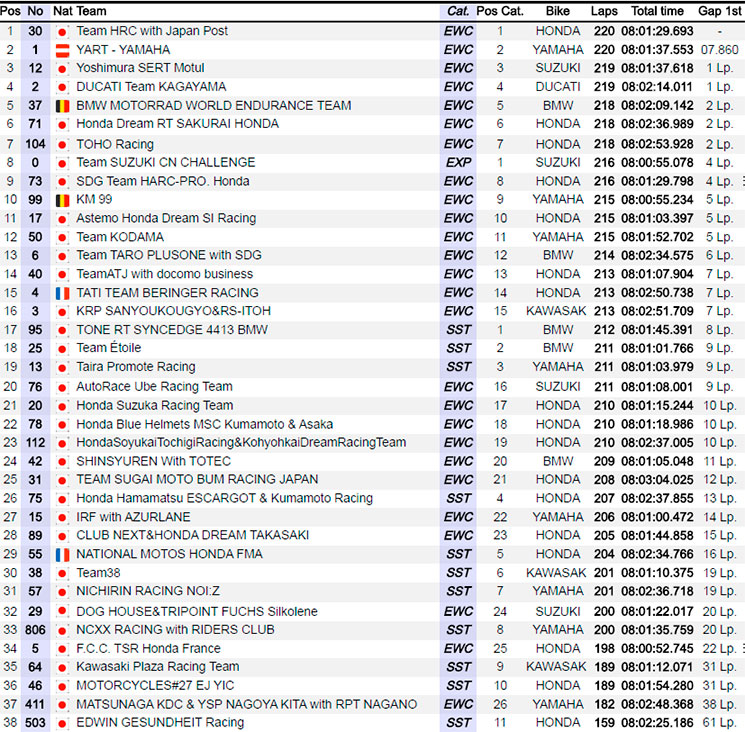Viewport: 745px width, 732px height.
Task: Click the Belgian flag beside BMW MOTORRAD WORLD ENDURANCE TEAM
Action: (62, 106)
